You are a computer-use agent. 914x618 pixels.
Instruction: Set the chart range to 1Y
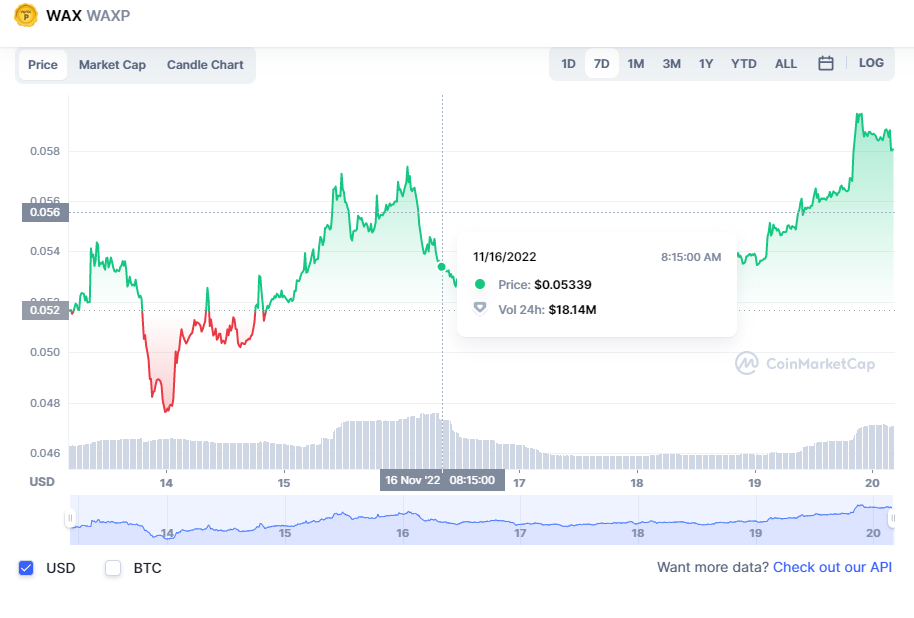point(706,64)
